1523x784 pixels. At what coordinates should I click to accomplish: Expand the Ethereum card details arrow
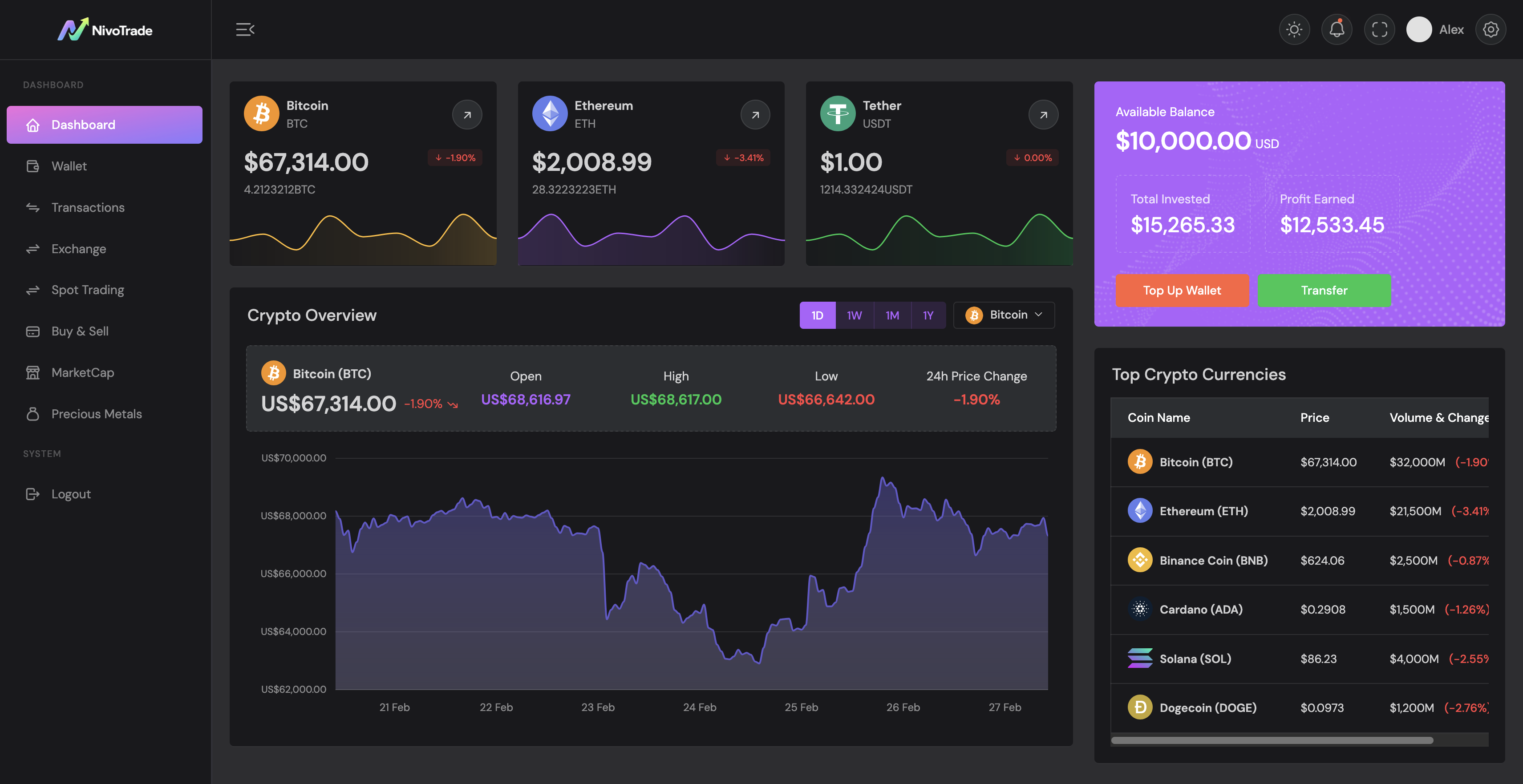[x=755, y=114]
